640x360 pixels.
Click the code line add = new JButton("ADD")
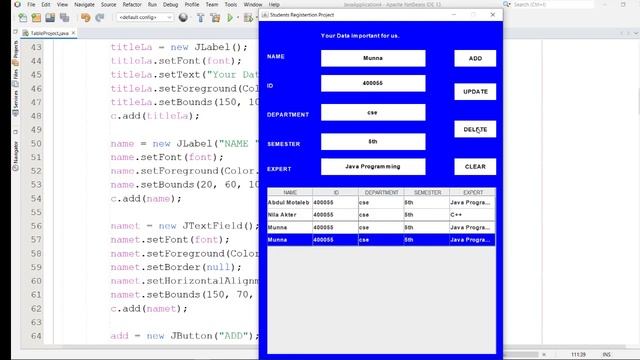184,336
